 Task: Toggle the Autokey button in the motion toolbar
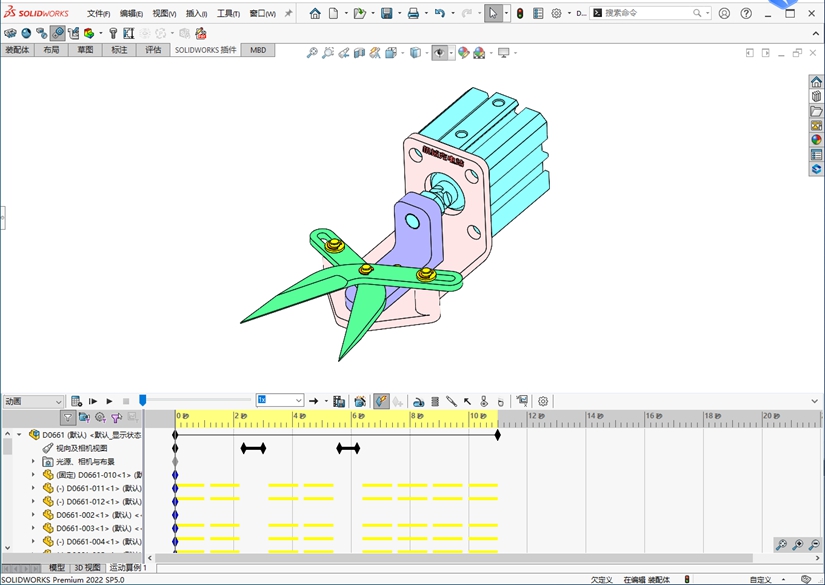pos(381,401)
